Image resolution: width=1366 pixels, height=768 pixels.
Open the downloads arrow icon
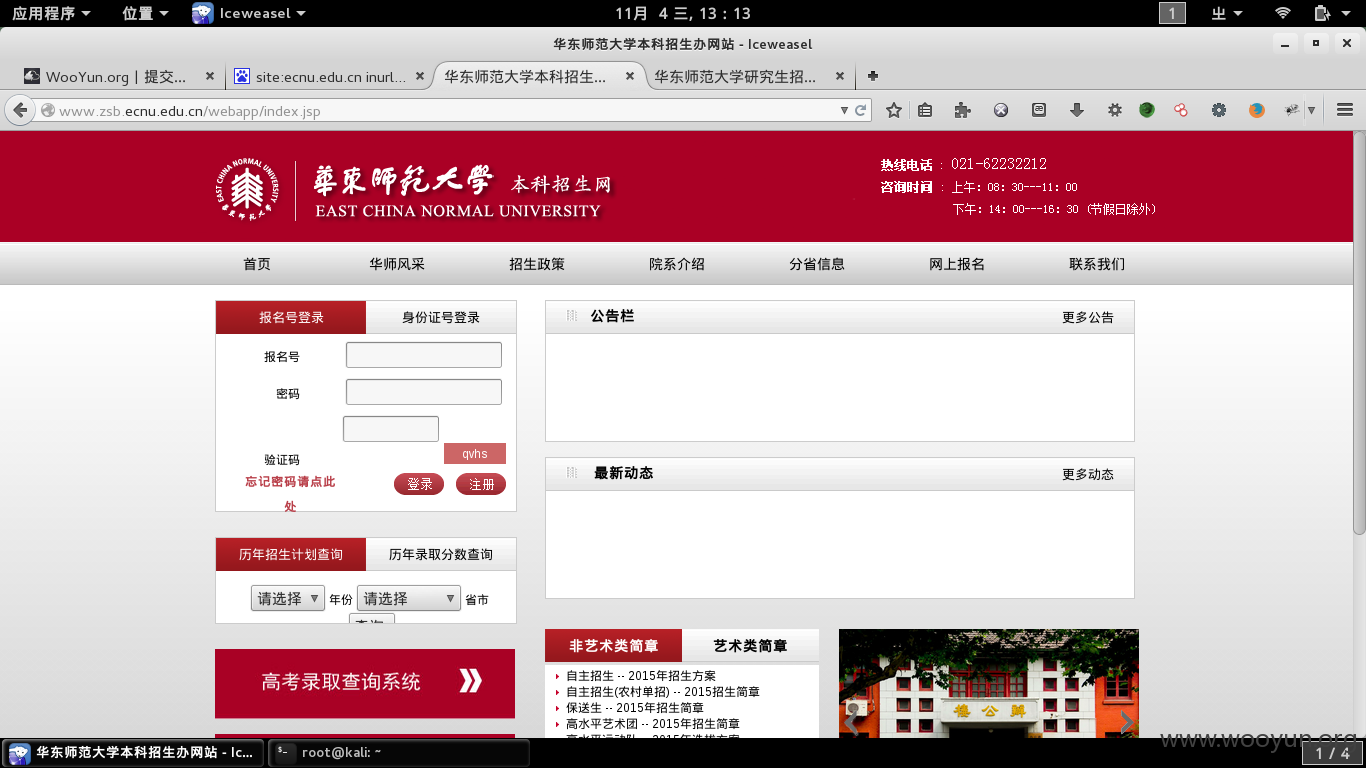[1077, 111]
